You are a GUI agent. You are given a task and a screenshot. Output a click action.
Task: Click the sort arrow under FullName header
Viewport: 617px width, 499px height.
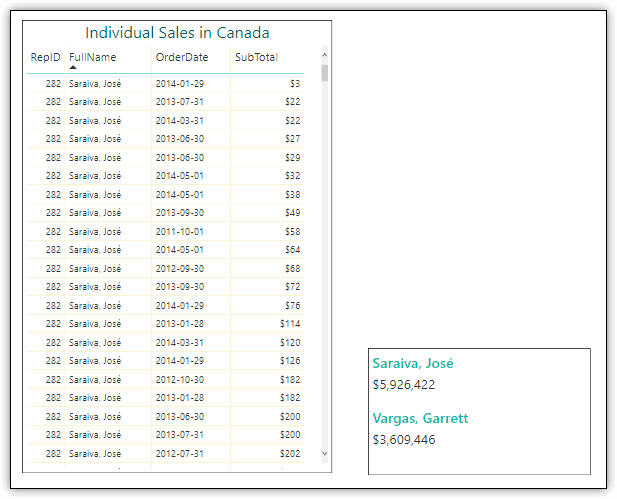[x=73, y=67]
